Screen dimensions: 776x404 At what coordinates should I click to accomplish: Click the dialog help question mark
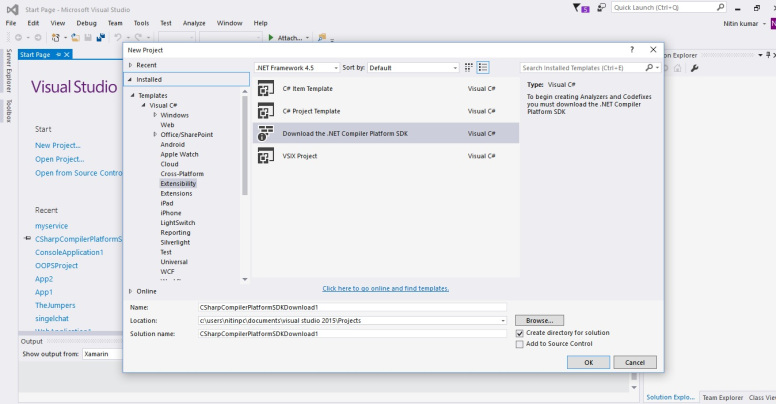(x=631, y=50)
